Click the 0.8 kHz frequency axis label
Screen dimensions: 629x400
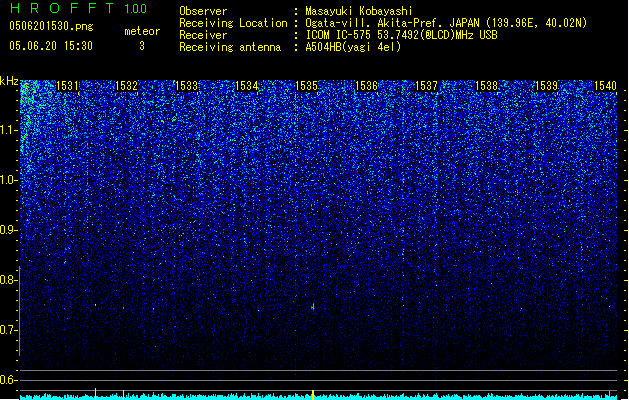point(7,280)
